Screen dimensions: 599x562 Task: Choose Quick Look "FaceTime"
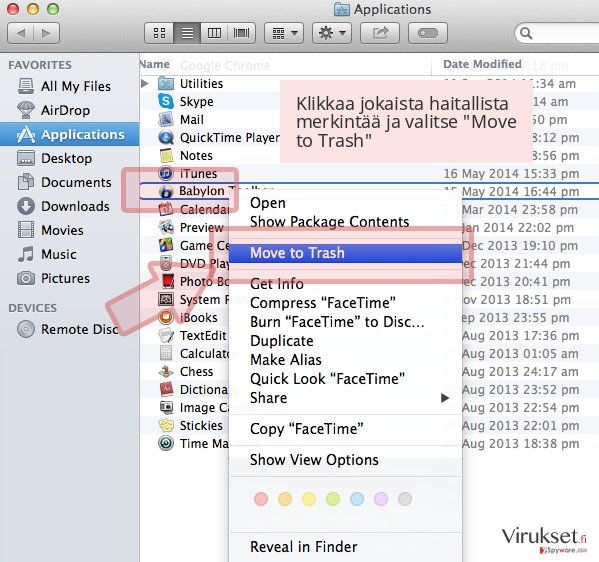[x=345, y=379]
